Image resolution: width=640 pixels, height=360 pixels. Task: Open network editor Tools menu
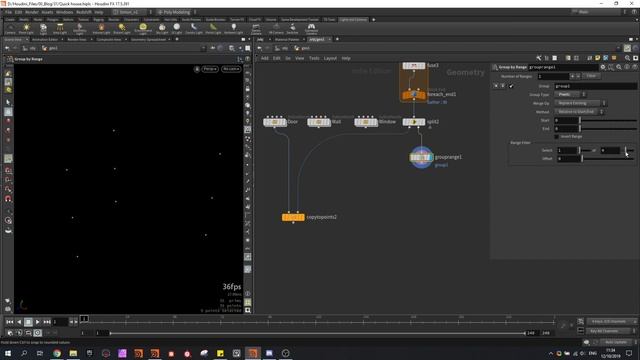coord(314,58)
